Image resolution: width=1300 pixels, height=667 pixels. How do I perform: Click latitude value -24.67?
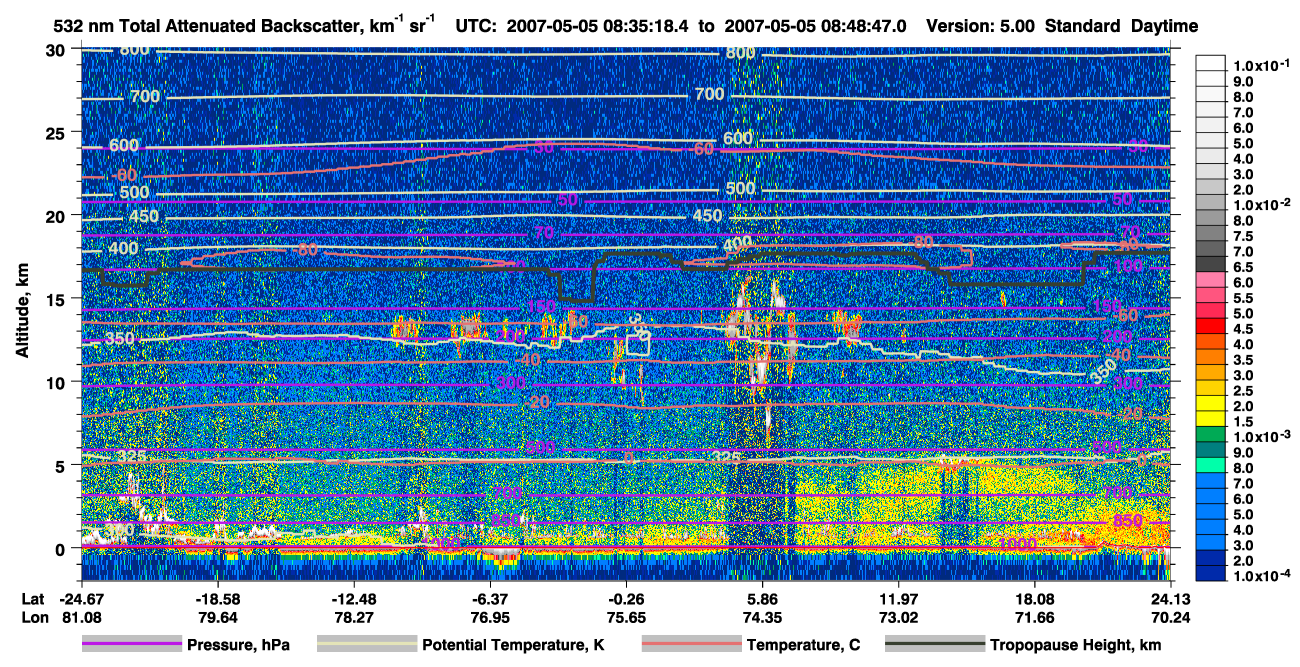click(82, 598)
